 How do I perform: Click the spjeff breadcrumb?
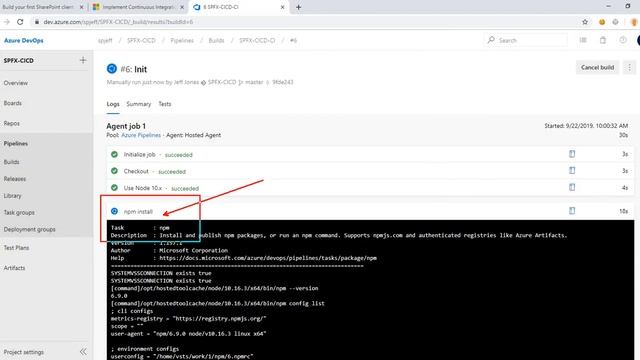tap(105, 40)
